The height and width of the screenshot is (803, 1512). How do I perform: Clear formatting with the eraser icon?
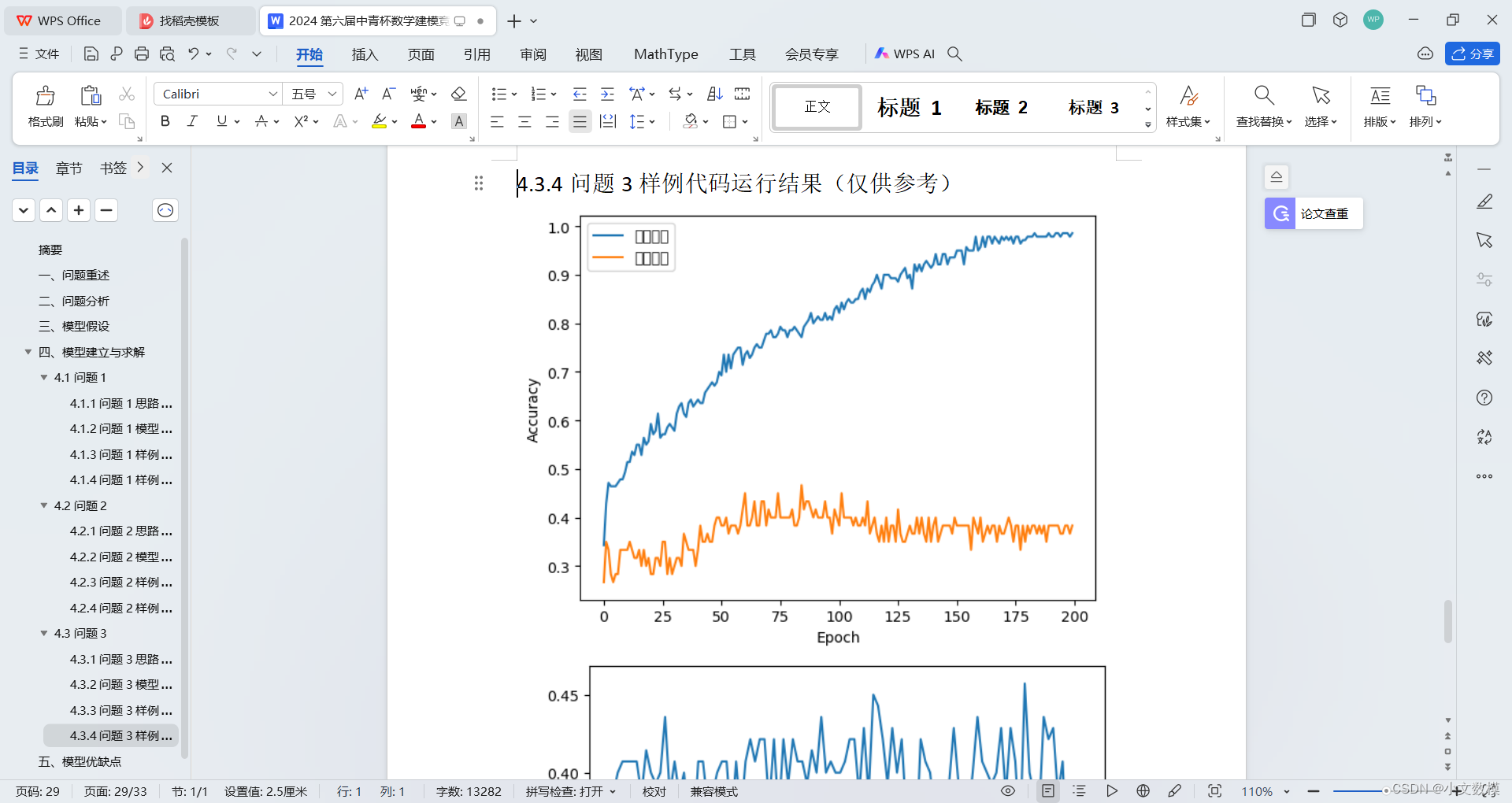[x=458, y=94]
